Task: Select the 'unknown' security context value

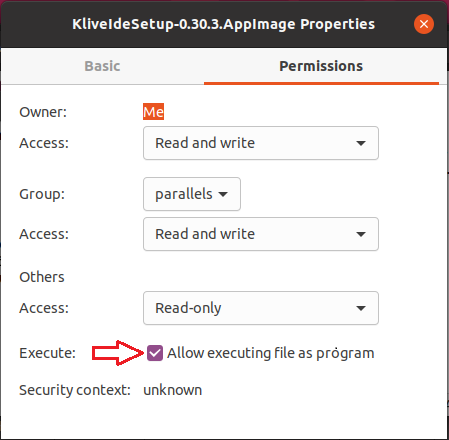Action: [172, 390]
